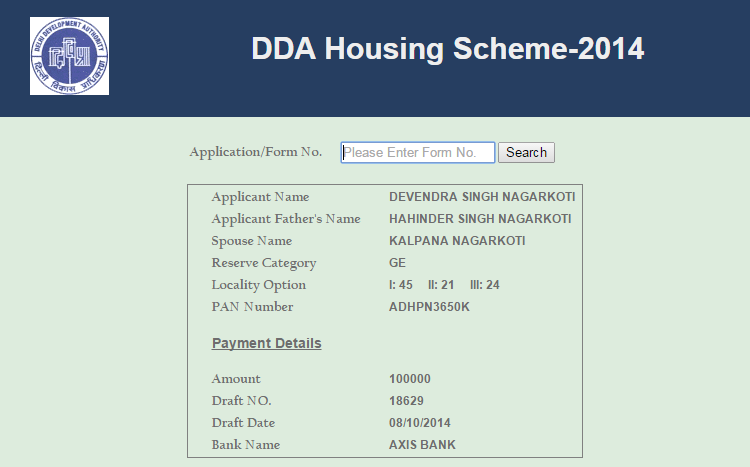The height and width of the screenshot is (467, 750).
Task: Select the Payment Details heading
Action: 266,343
